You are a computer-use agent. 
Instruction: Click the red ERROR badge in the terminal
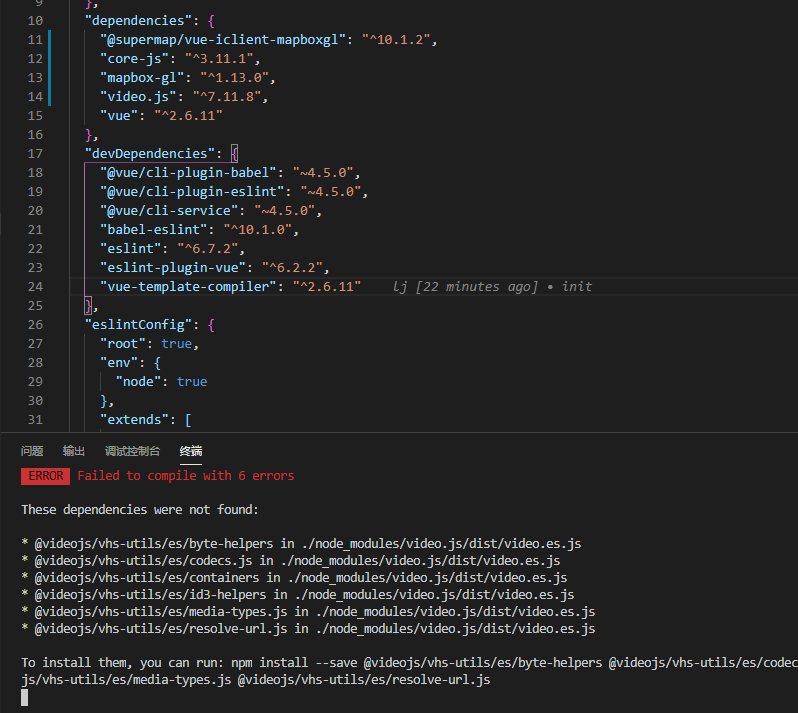(x=45, y=476)
